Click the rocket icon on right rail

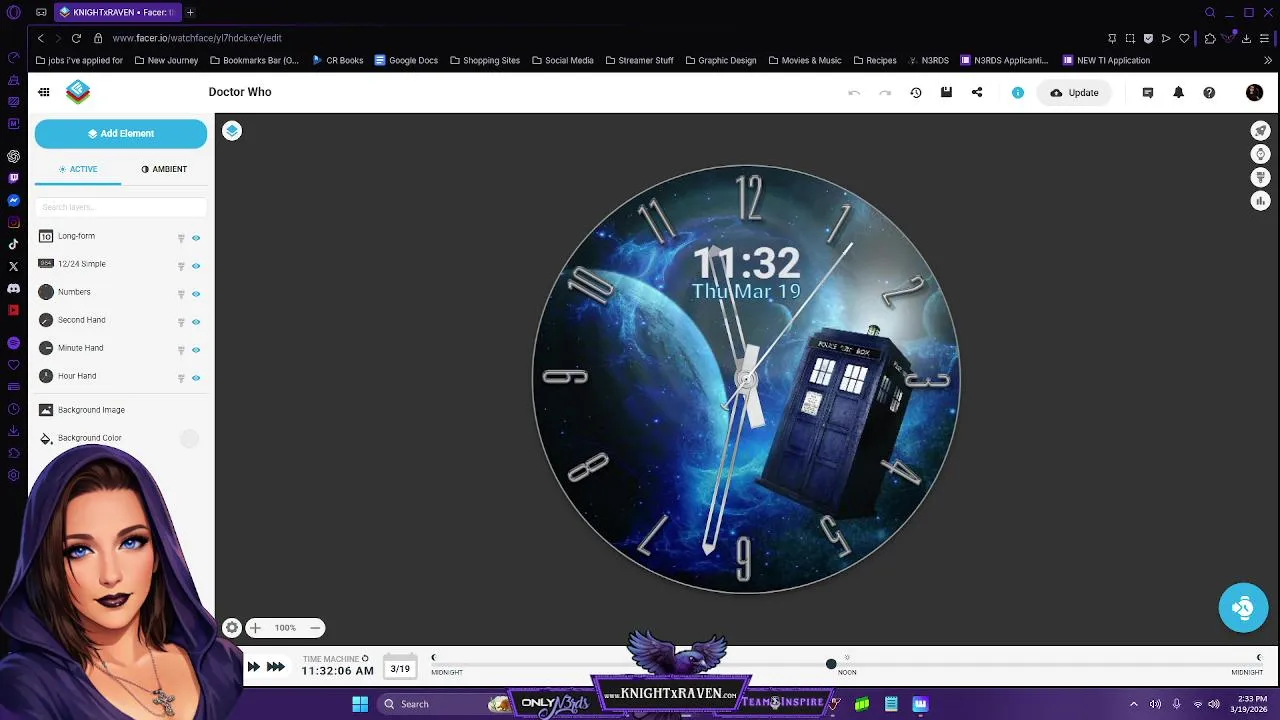coord(1261,131)
